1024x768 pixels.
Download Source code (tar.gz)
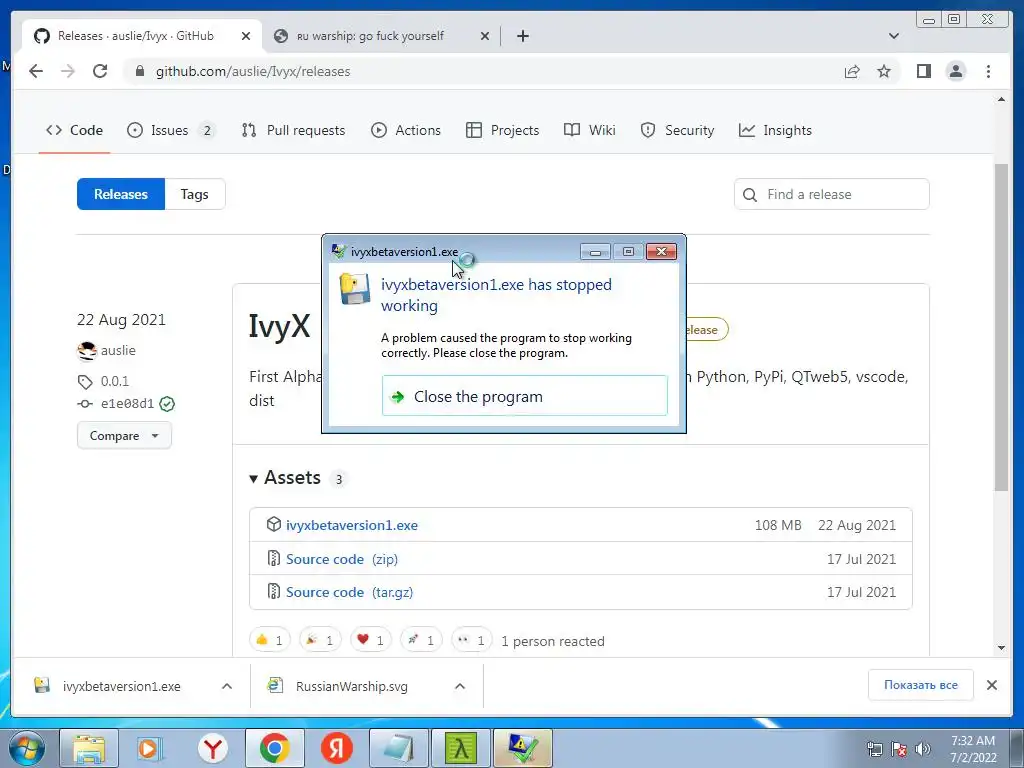(349, 592)
